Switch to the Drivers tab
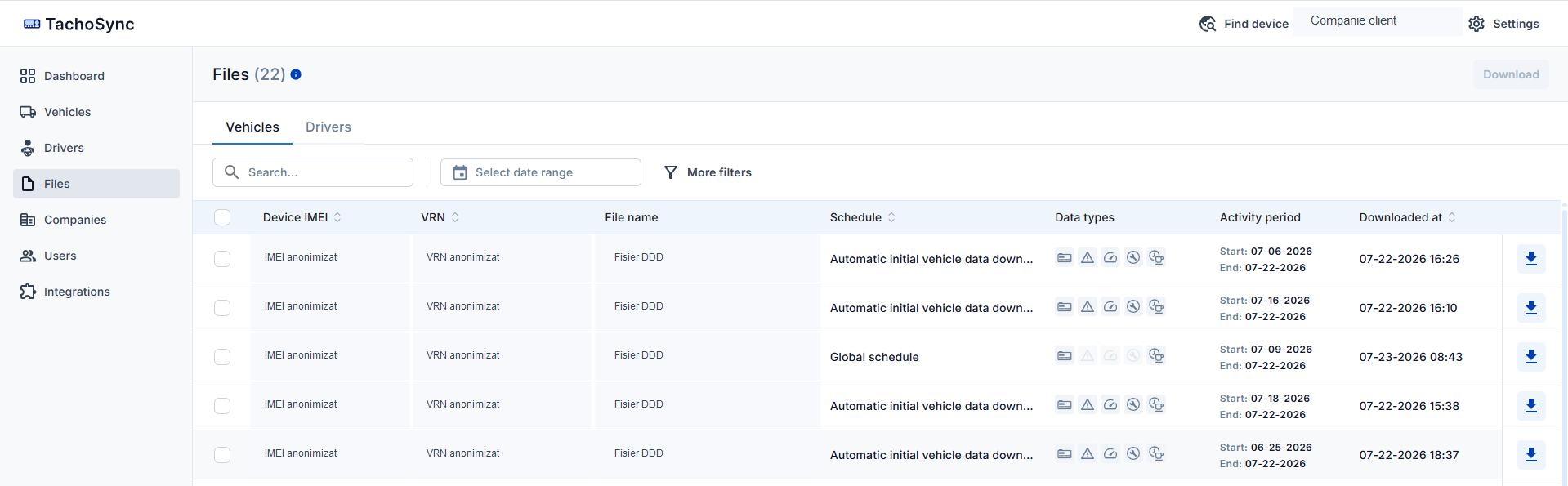Viewport: 1568px width, 486px height. (328, 127)
